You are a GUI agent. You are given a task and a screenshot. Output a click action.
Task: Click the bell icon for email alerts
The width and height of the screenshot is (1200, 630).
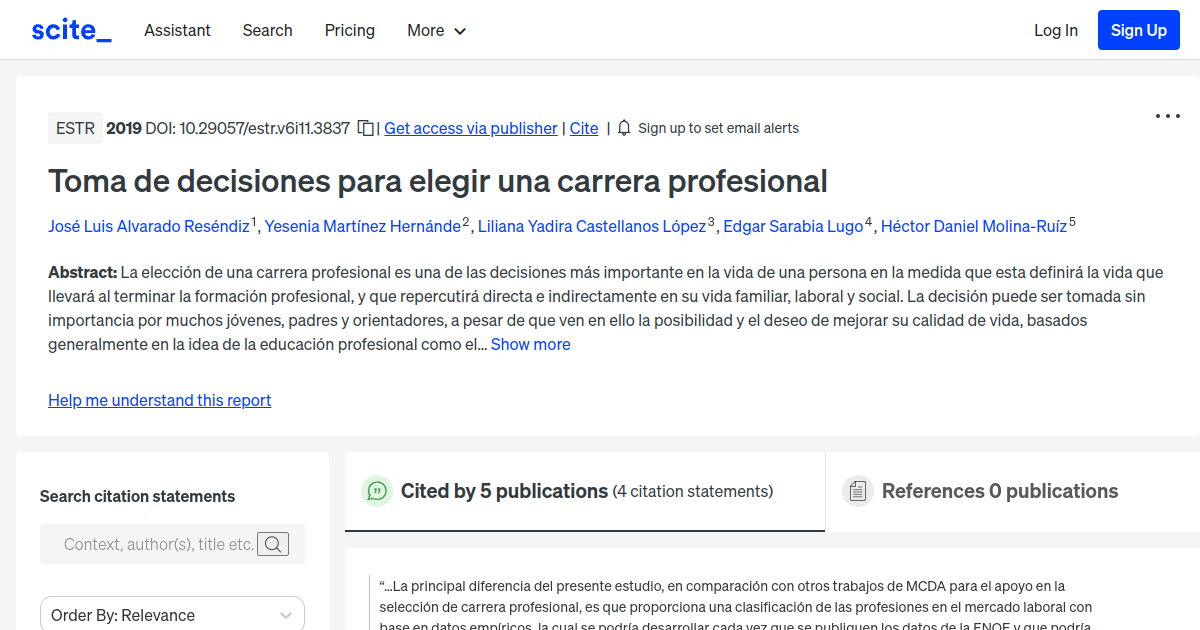tap(622, 128)
